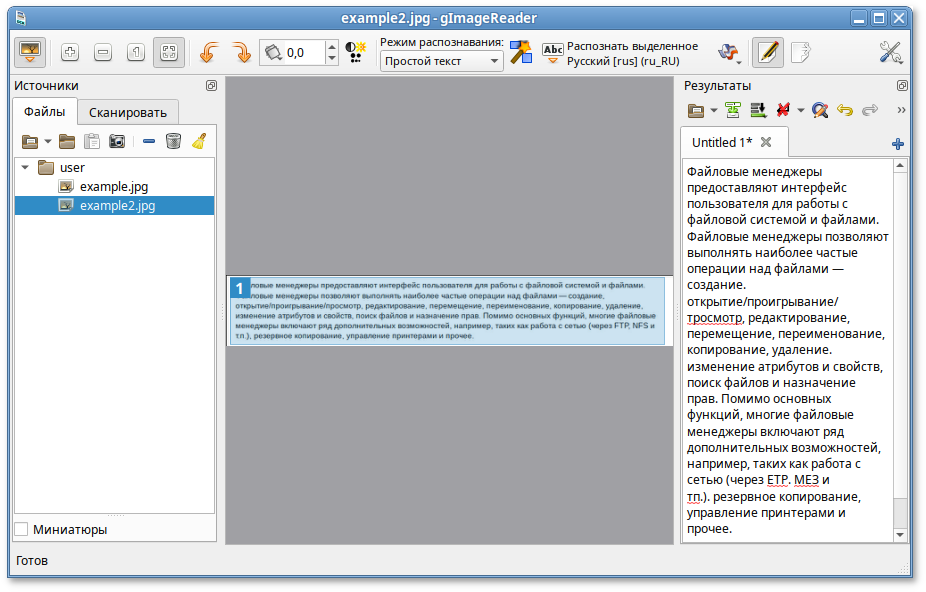The image size is (926, 592).
Task: Rotate the image right
Action: 241,53
